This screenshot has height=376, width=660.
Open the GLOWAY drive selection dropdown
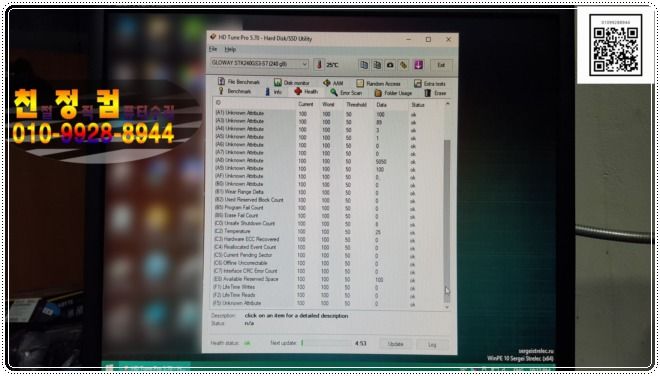coord(259,64)
